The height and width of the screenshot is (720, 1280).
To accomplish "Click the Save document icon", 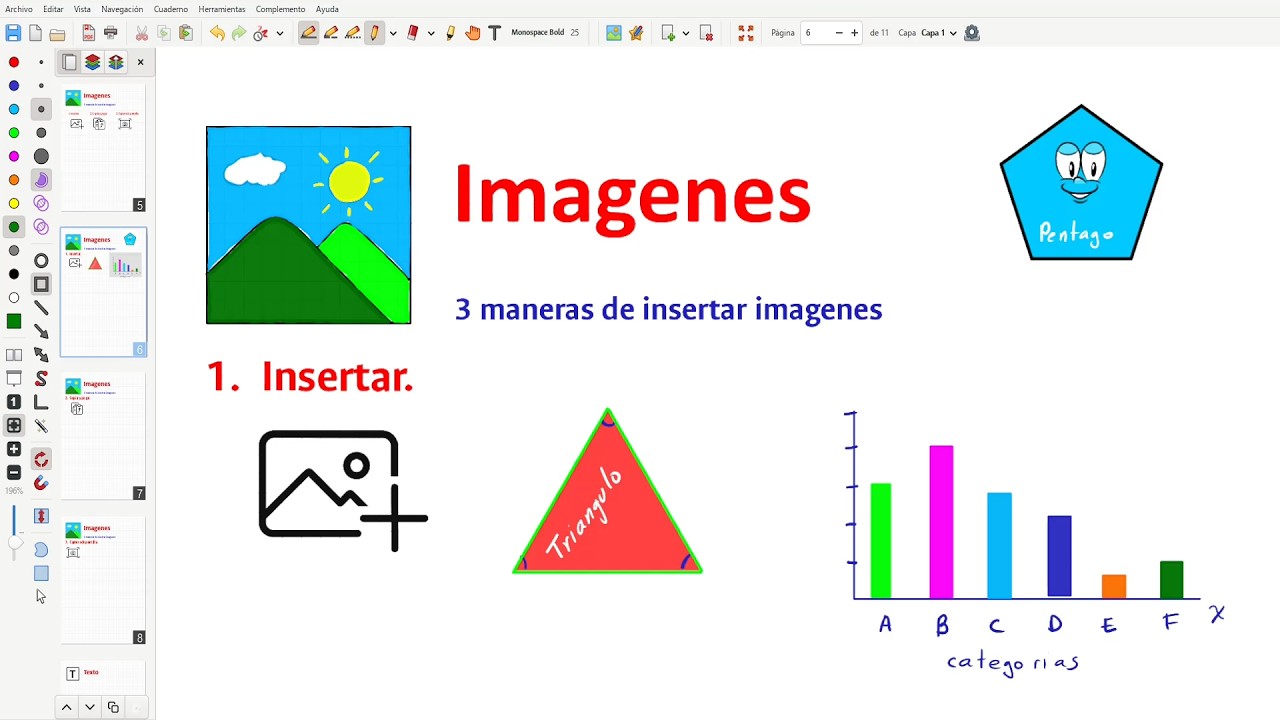I will [13, 33].
